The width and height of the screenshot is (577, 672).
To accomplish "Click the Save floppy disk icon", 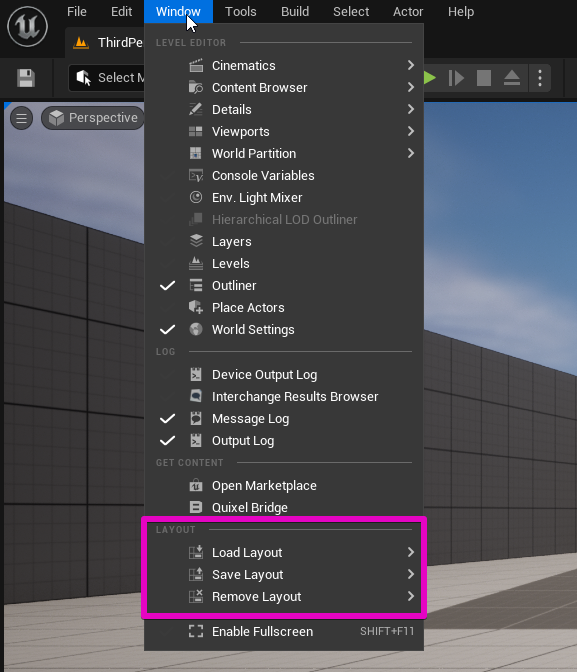I will [26, 78].
